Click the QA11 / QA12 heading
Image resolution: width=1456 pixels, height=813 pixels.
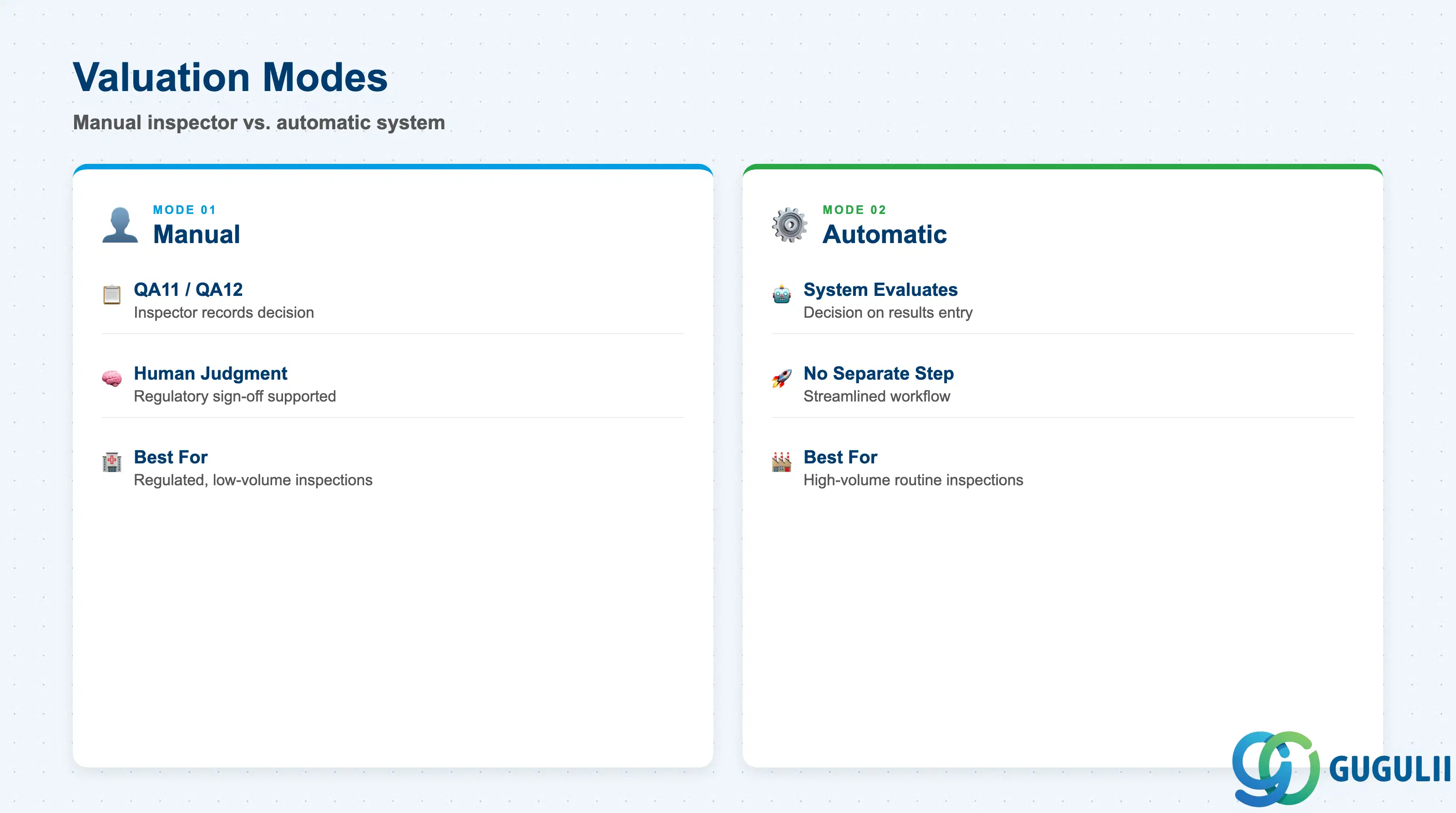188,290
